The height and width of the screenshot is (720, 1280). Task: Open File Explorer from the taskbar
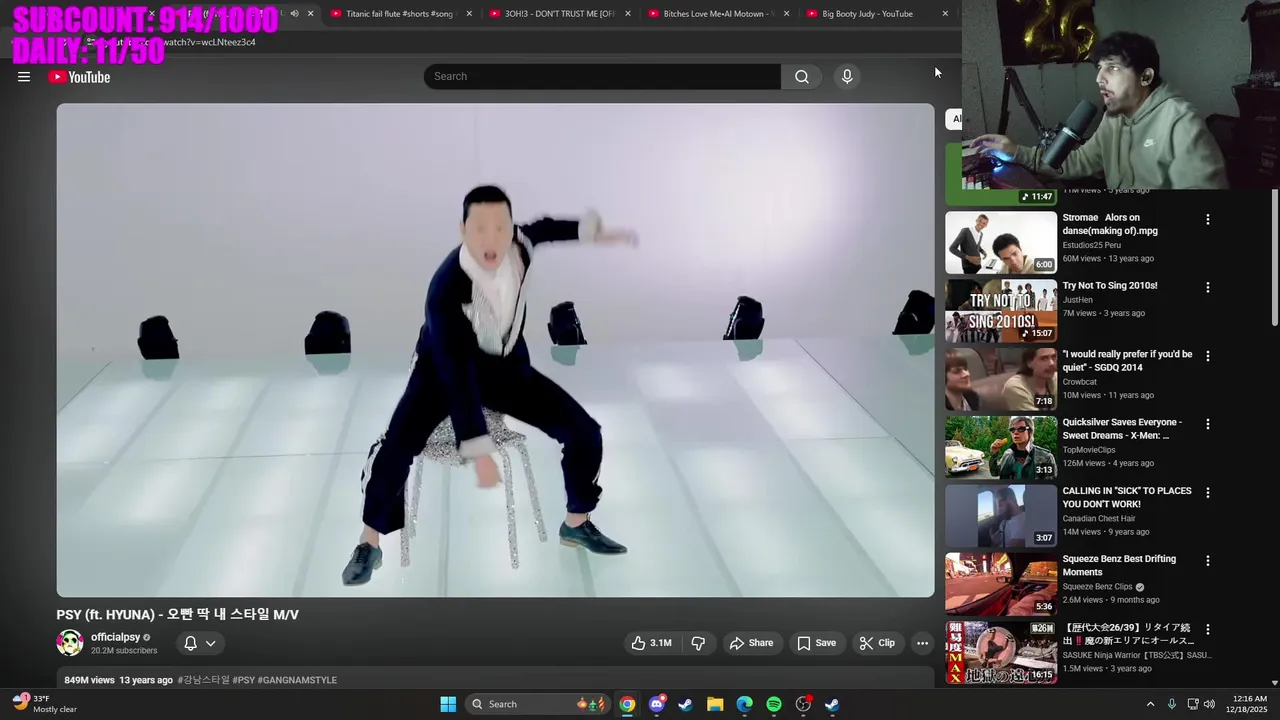click(x=715, y=704)
